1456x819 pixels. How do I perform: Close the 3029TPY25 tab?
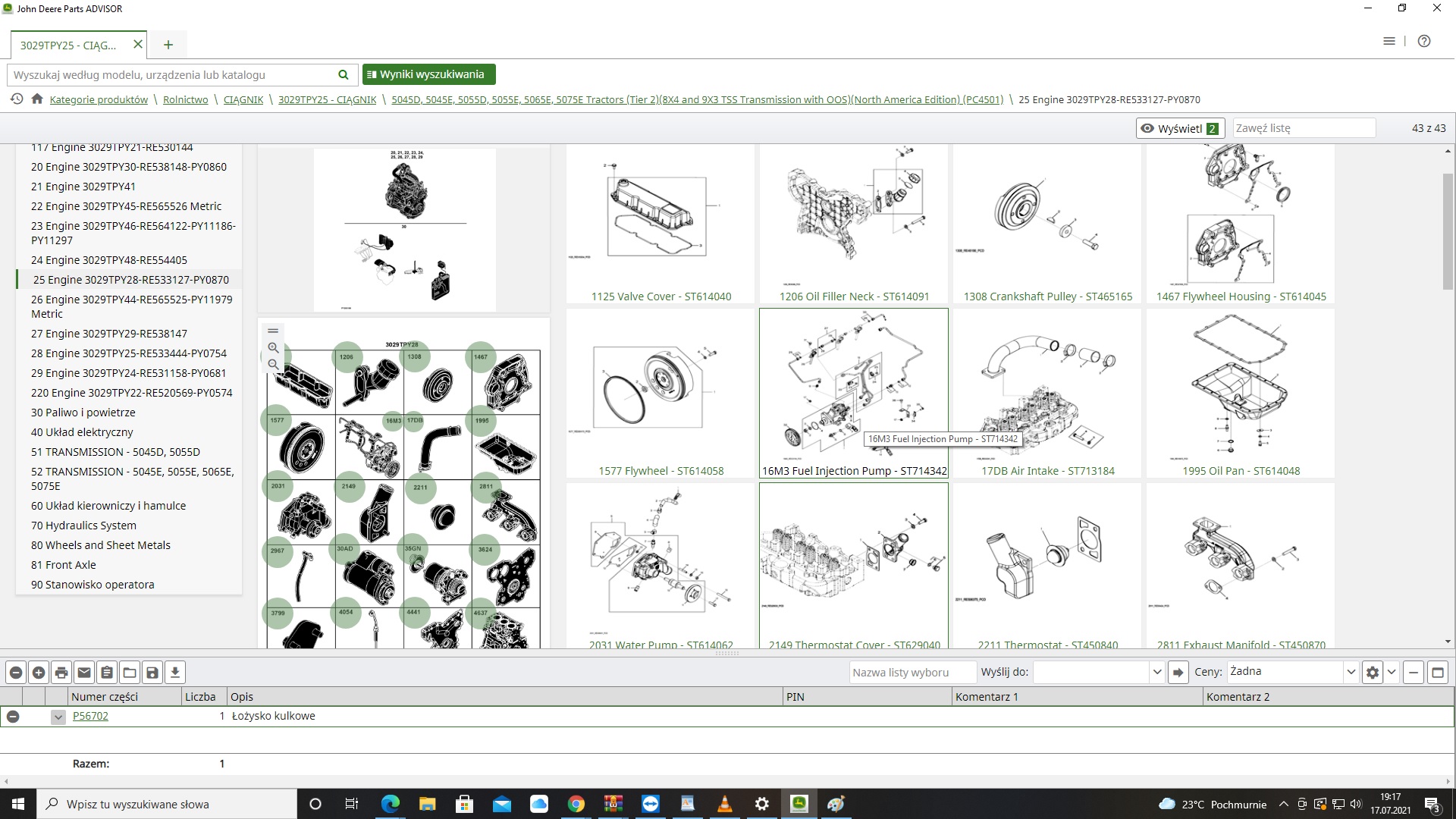(138, 44)
